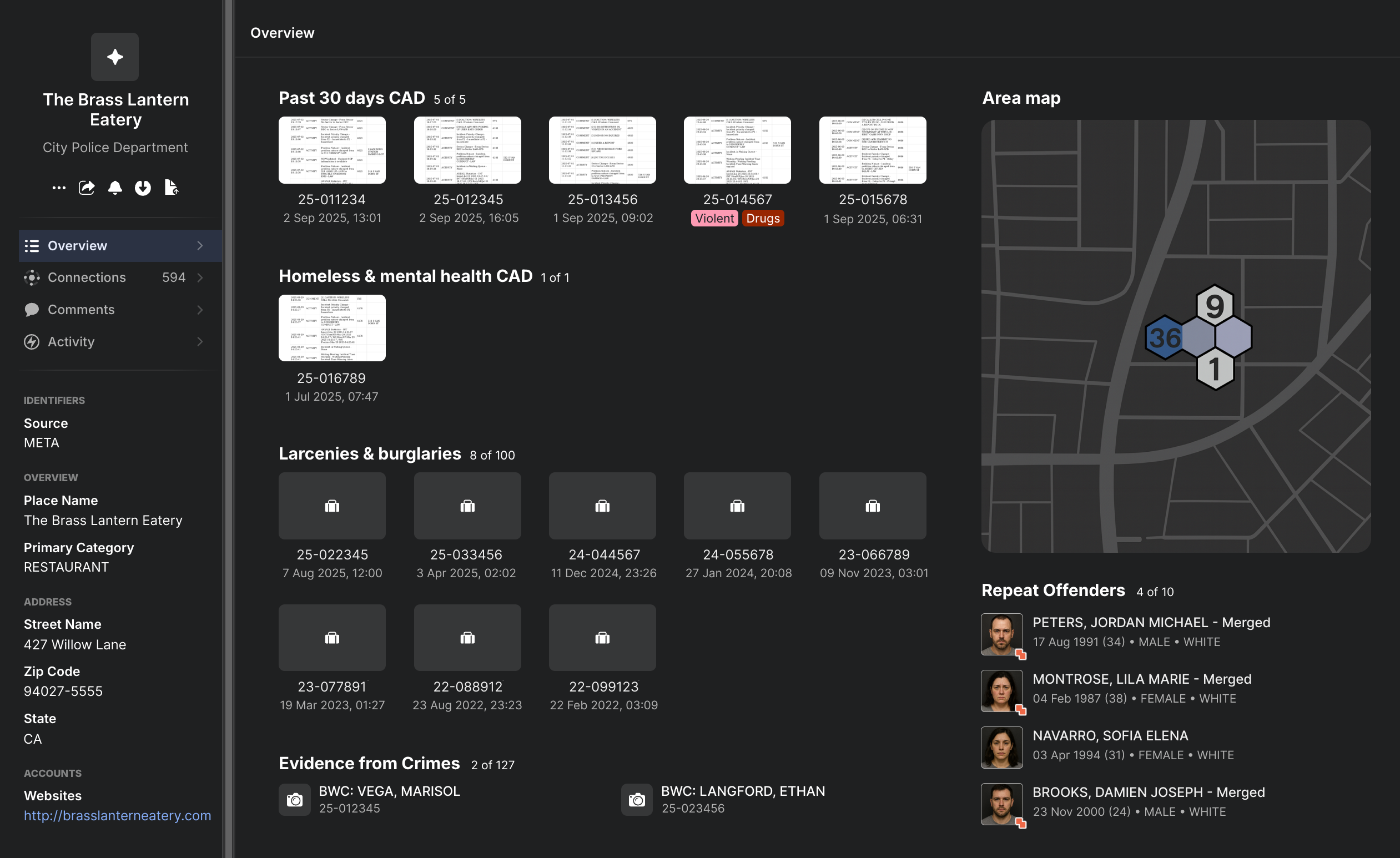This screenshot has height=858, width=1400.
Task: Click the hexagon cluster labeled 36 on map
Action: pos(1165,338)
